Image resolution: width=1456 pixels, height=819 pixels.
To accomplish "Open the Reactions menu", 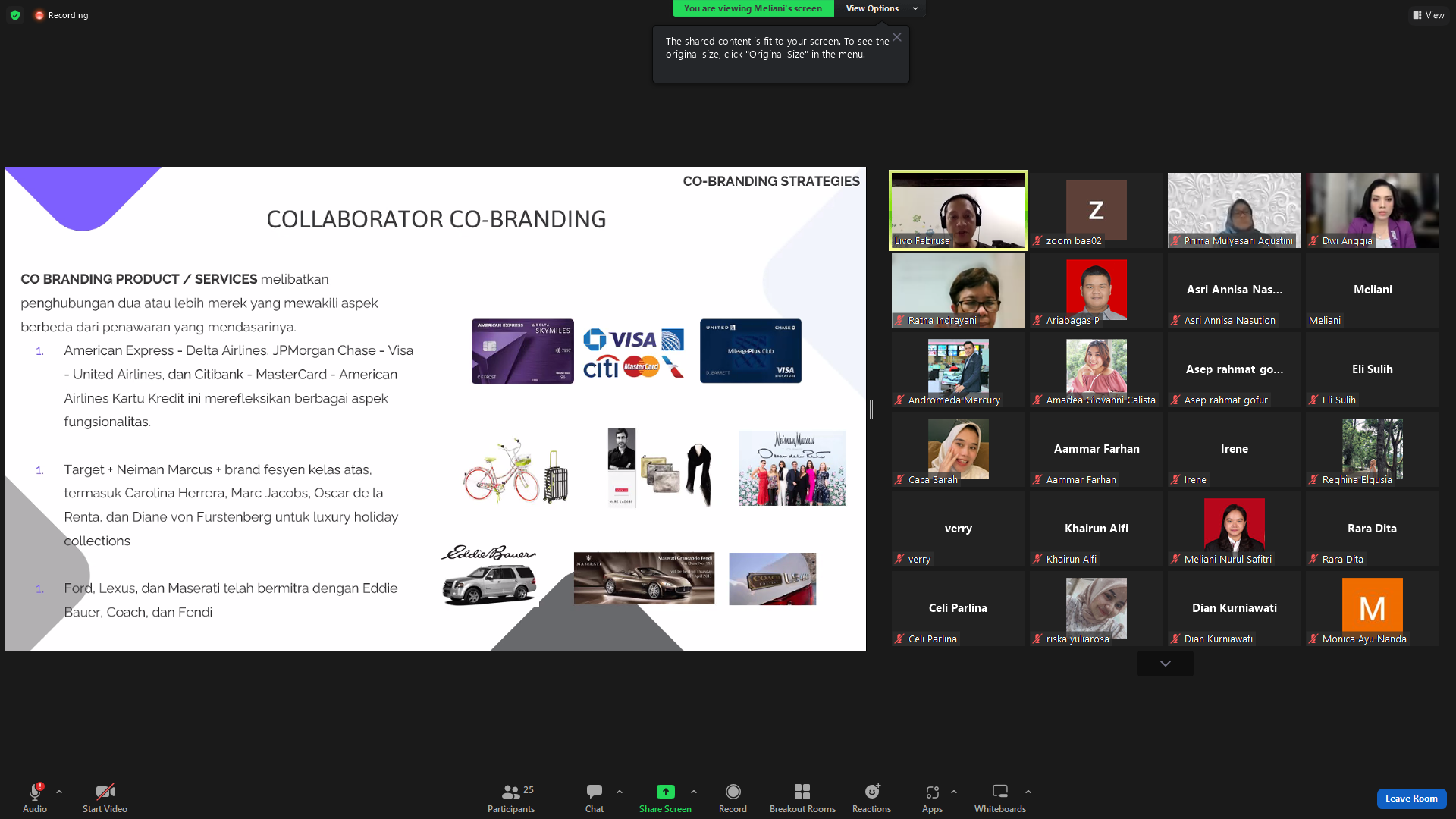I will (872, 798).
